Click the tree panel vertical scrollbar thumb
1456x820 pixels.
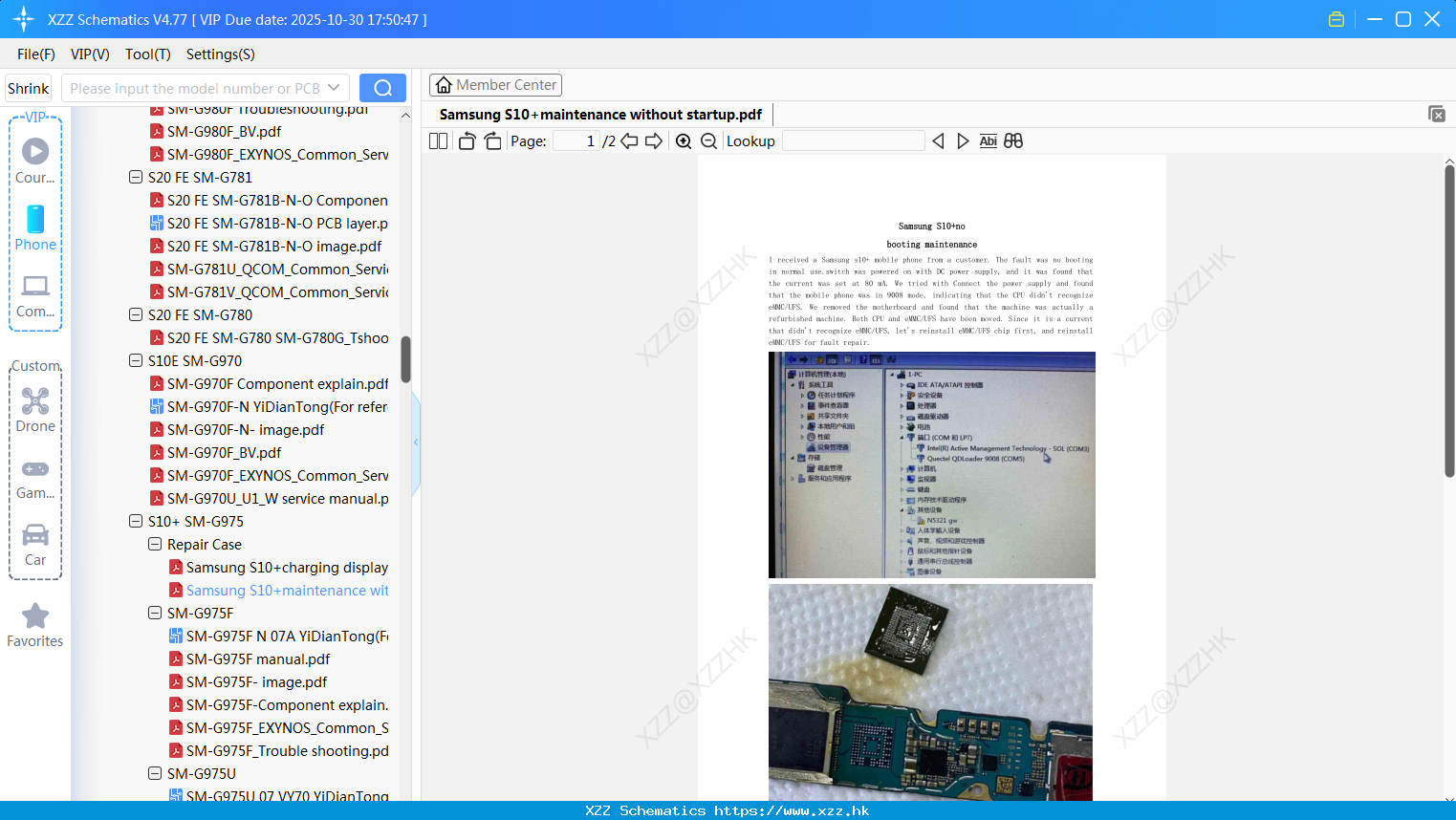[405, 358]
